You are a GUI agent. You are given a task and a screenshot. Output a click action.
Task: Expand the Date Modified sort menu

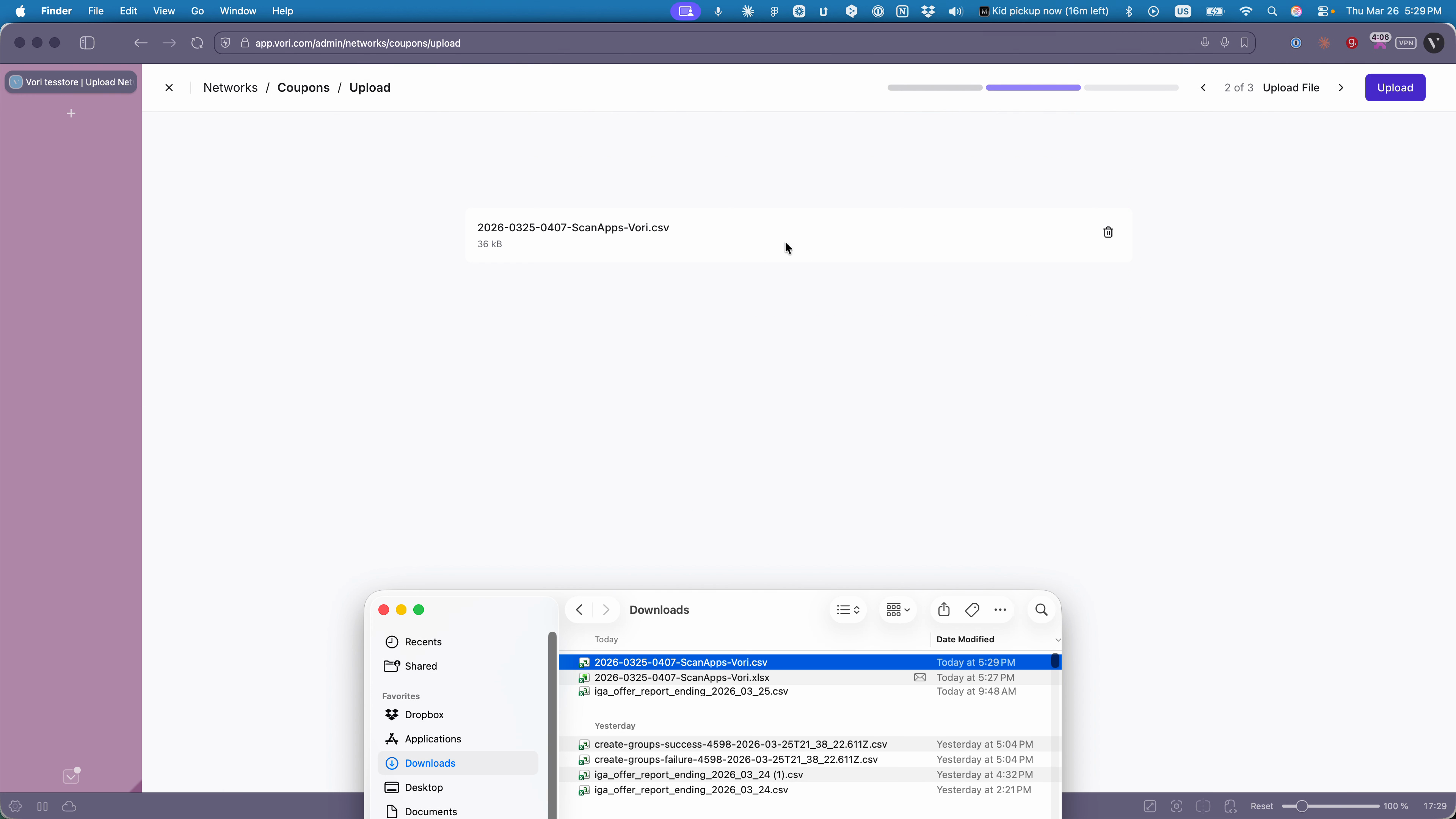click(1058, 639)
